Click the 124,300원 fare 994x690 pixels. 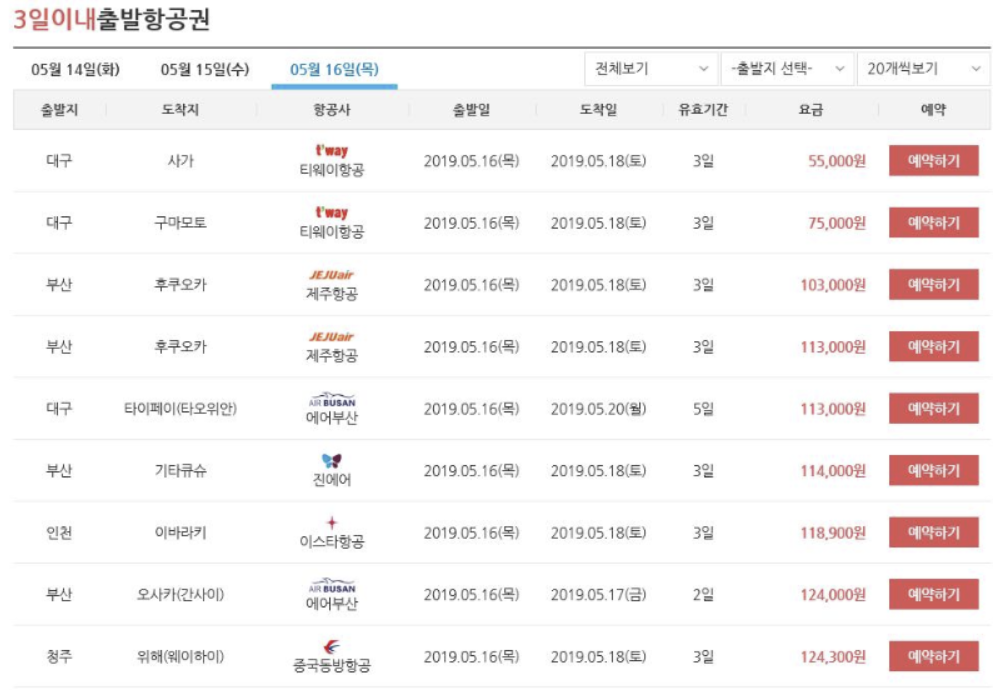point(833,657)
